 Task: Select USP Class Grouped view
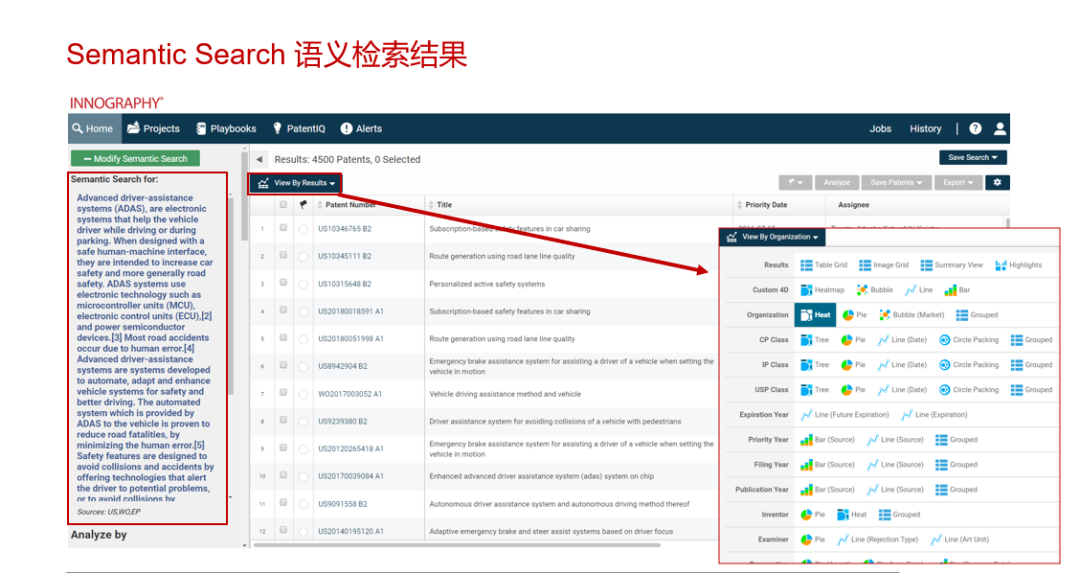pyautogui.click(x=1031, y=390)
